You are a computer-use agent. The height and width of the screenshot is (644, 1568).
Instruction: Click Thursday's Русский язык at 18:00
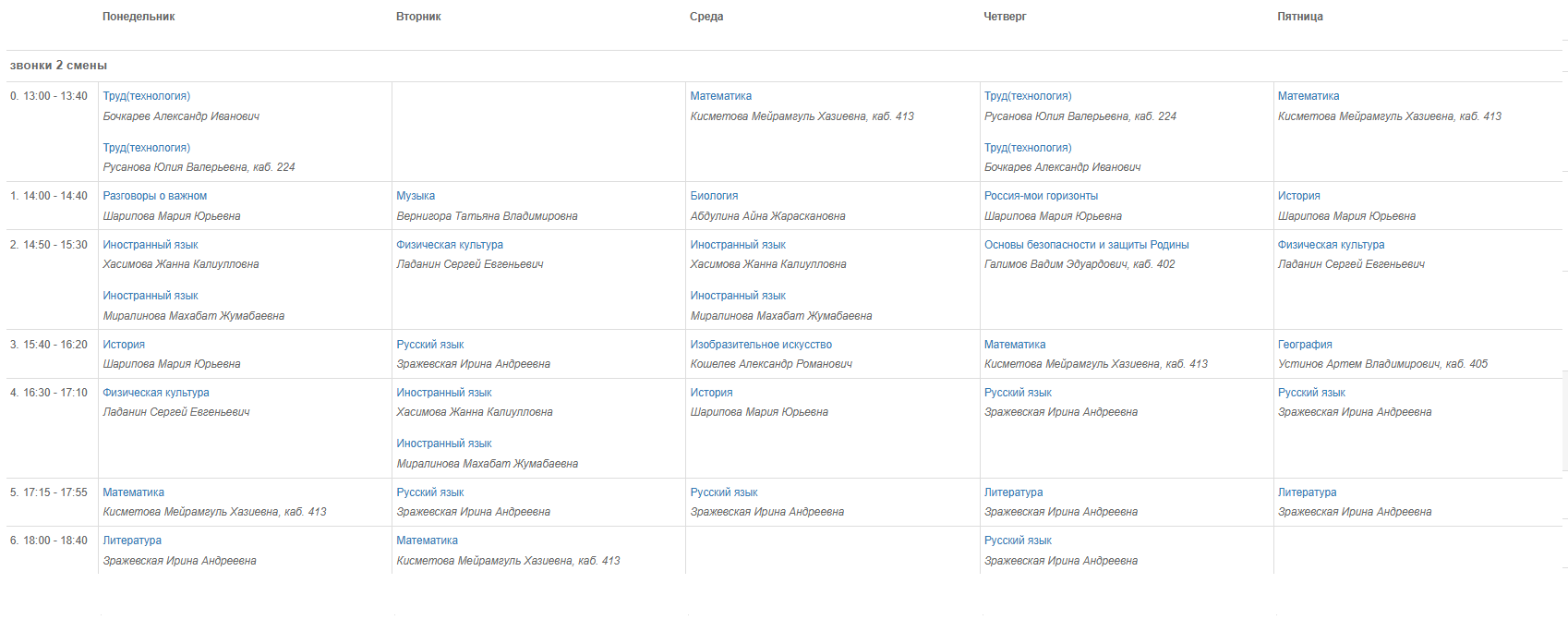[1018, 541]
